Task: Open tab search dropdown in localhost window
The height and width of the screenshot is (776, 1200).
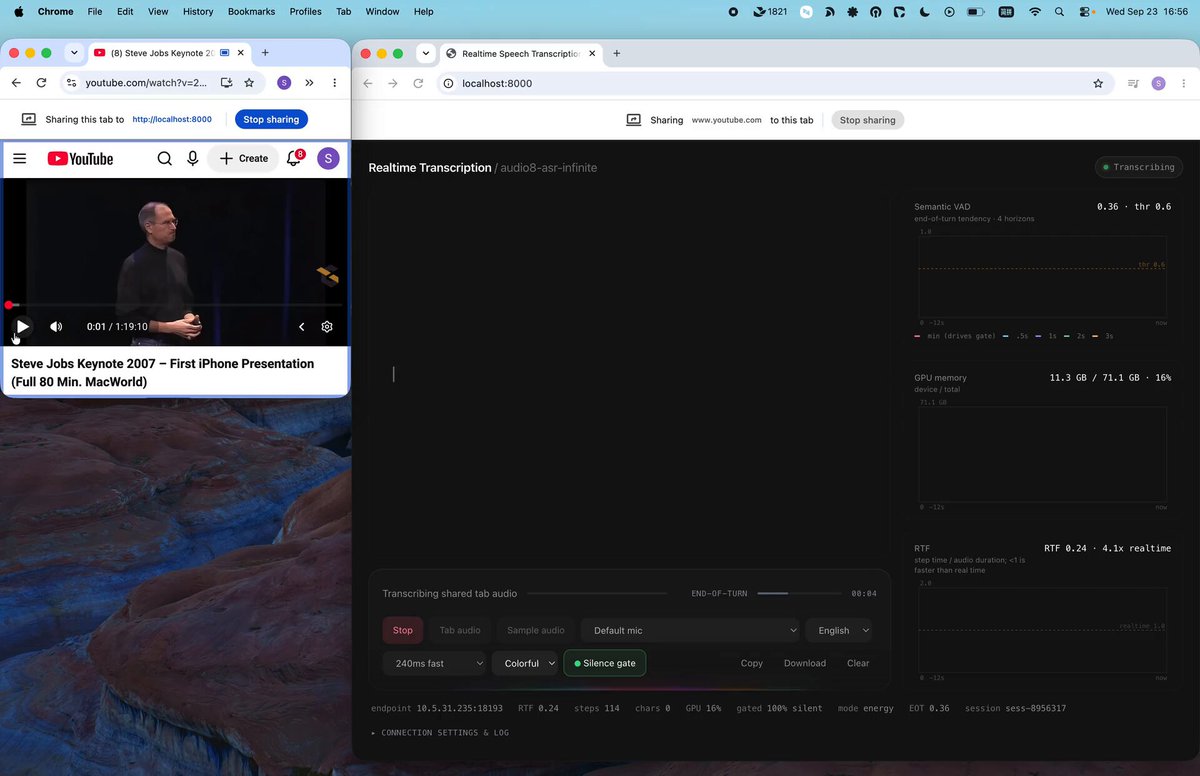Action: 426,53
